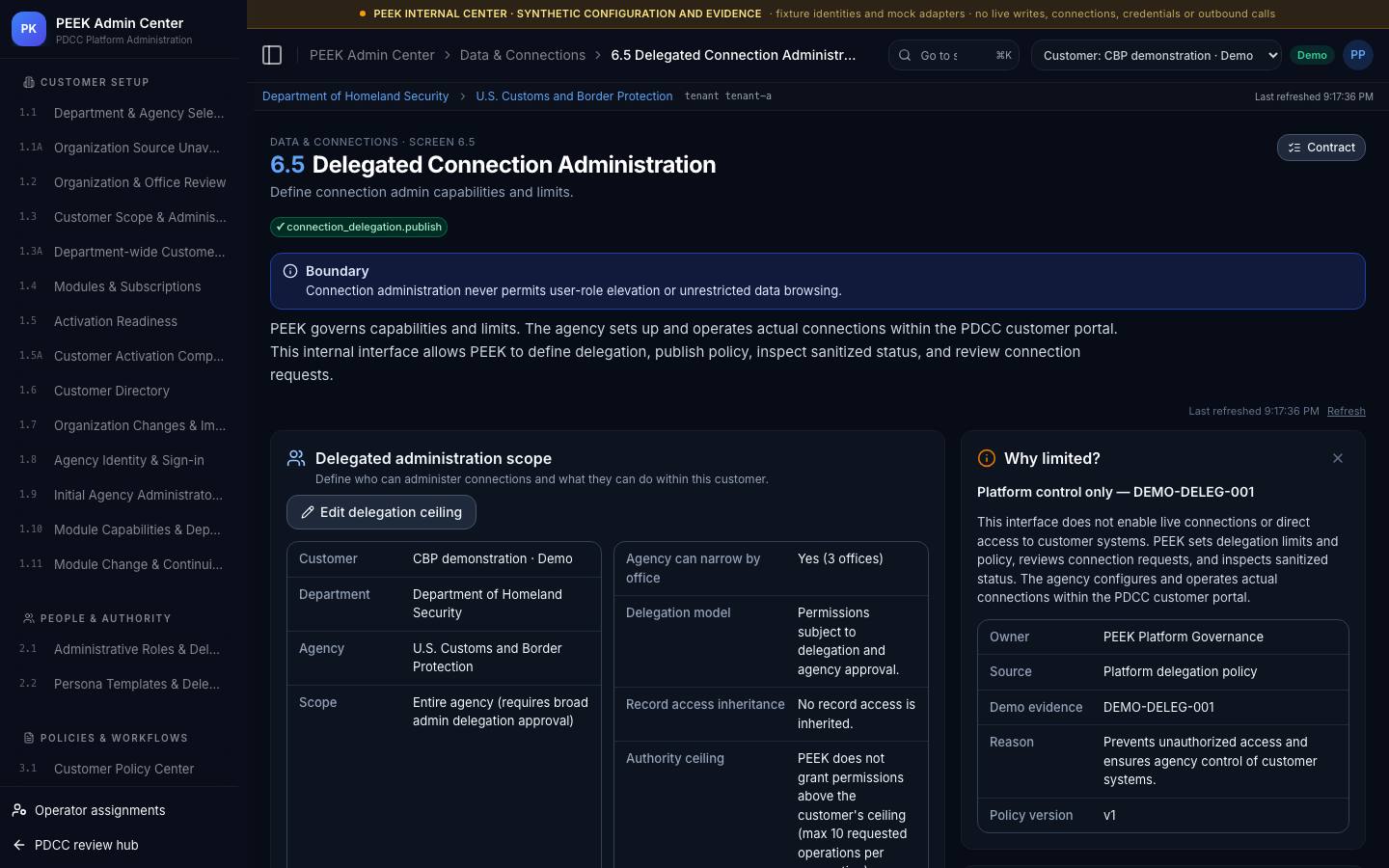1389x868 pixels.
Task: Click the PK logo badge
Action: [x=29, y=30]
